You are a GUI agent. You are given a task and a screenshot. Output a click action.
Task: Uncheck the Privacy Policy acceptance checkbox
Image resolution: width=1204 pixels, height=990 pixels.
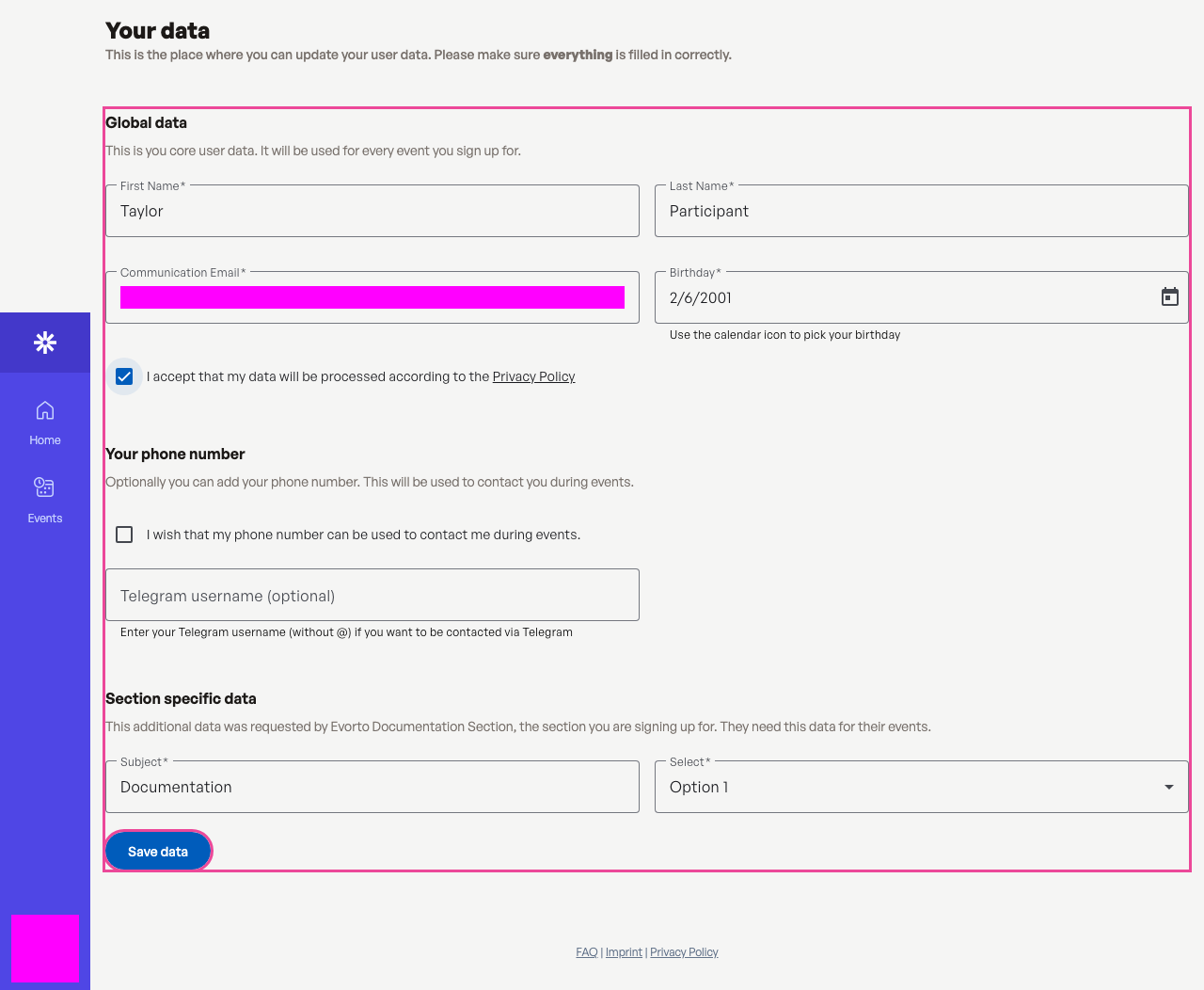[124, 376]
